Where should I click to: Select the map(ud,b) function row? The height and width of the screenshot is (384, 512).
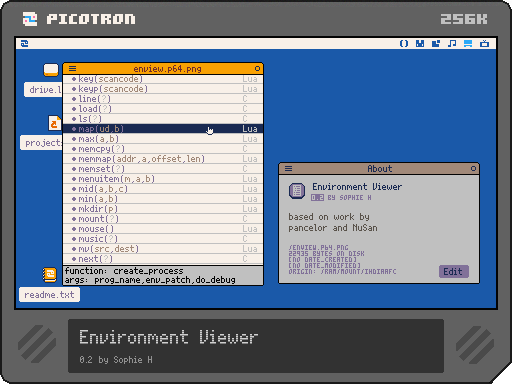coord(163,129)
